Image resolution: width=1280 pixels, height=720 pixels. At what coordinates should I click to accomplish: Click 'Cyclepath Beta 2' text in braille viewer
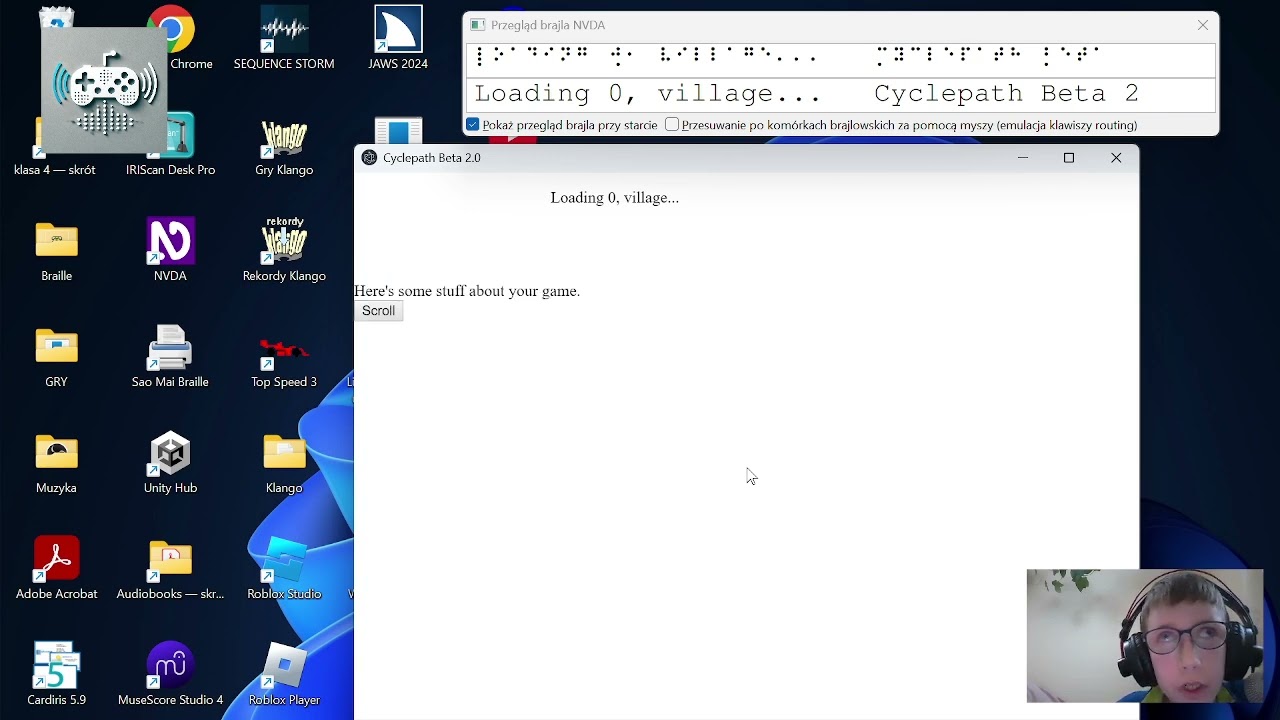point(1007,93)
